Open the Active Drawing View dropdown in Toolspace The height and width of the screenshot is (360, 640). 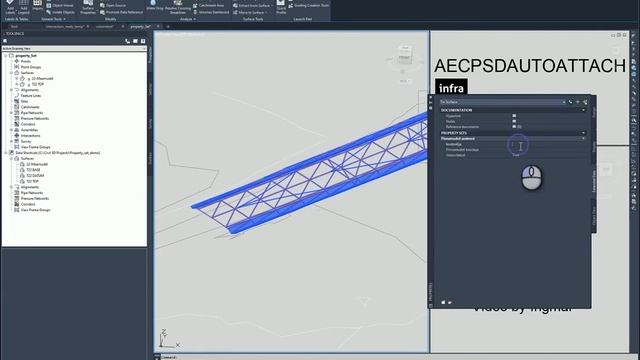[x=74, y=49]
